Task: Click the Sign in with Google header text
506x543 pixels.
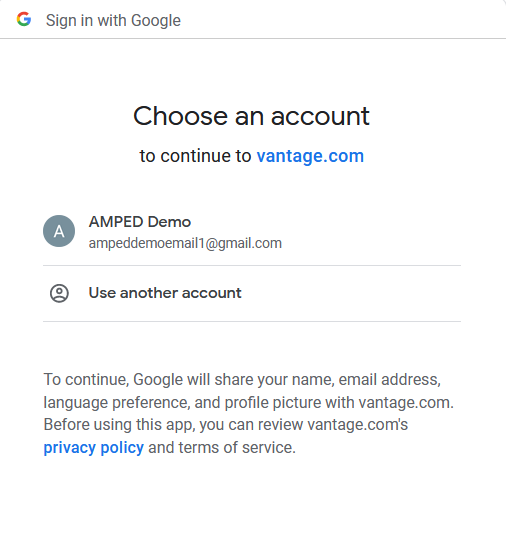Action: tap(113, 20)
